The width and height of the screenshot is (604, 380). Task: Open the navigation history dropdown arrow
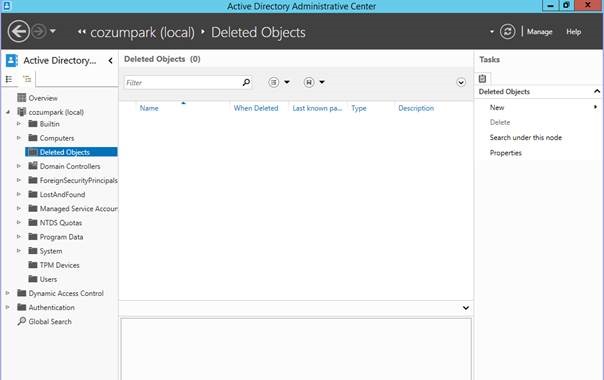(53, 31)
